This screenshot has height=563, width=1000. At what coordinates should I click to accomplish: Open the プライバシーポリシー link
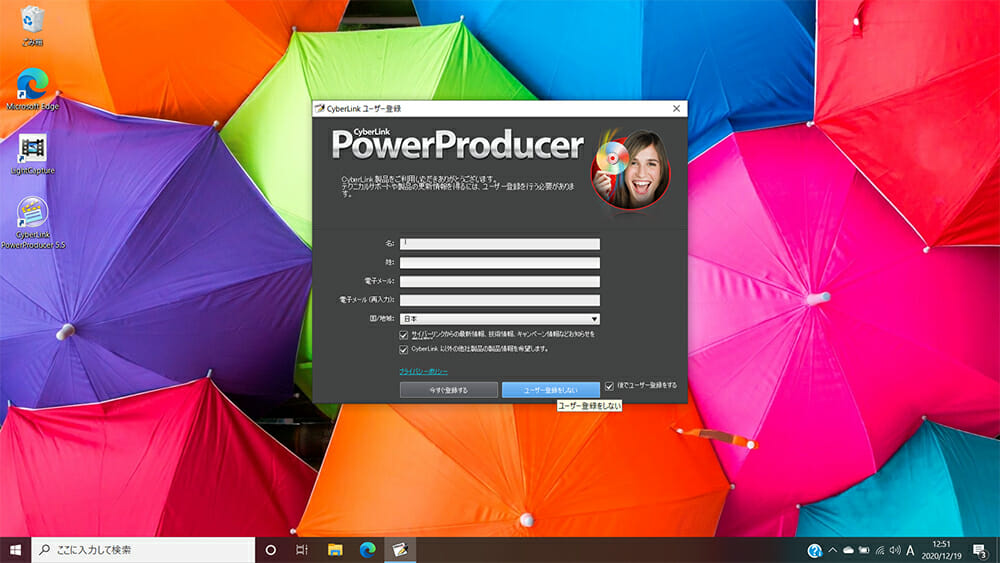click(x=423, y=371)
